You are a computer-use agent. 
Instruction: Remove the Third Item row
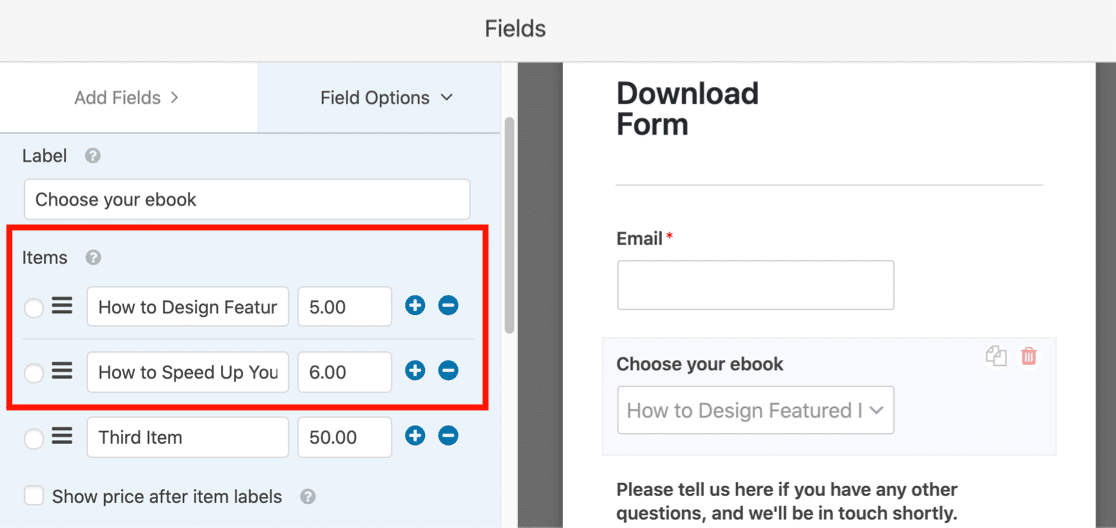[448, 436]
